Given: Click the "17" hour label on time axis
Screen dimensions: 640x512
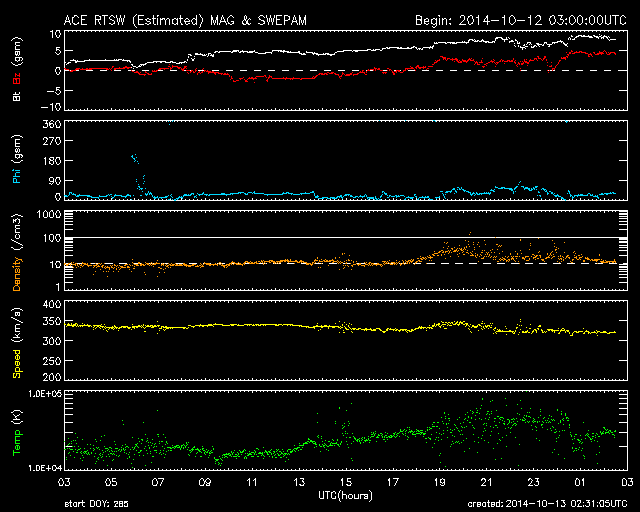Looking at the screenshot, I should click(x=393, y=482).
